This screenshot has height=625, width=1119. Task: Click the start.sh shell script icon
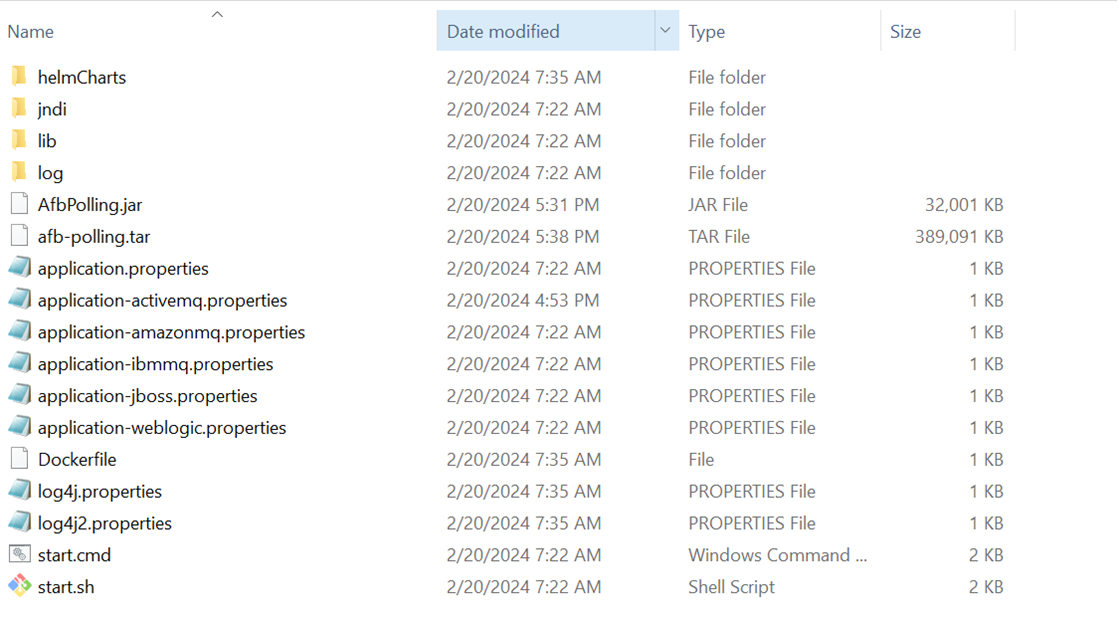[x=18, y=586]
